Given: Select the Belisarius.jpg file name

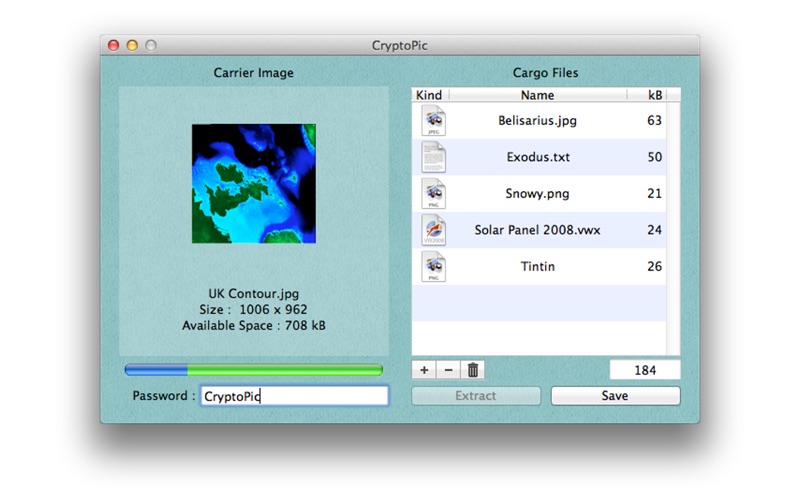Looking at the screenshot, I should click(538, 120).
